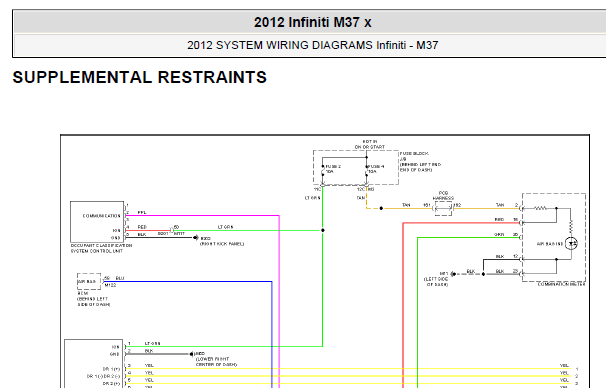Click the "(BEHIND LEFT SIDE OF DASH)" BCM label
Viewport: 606px width, 388px height.
(93, 301)
